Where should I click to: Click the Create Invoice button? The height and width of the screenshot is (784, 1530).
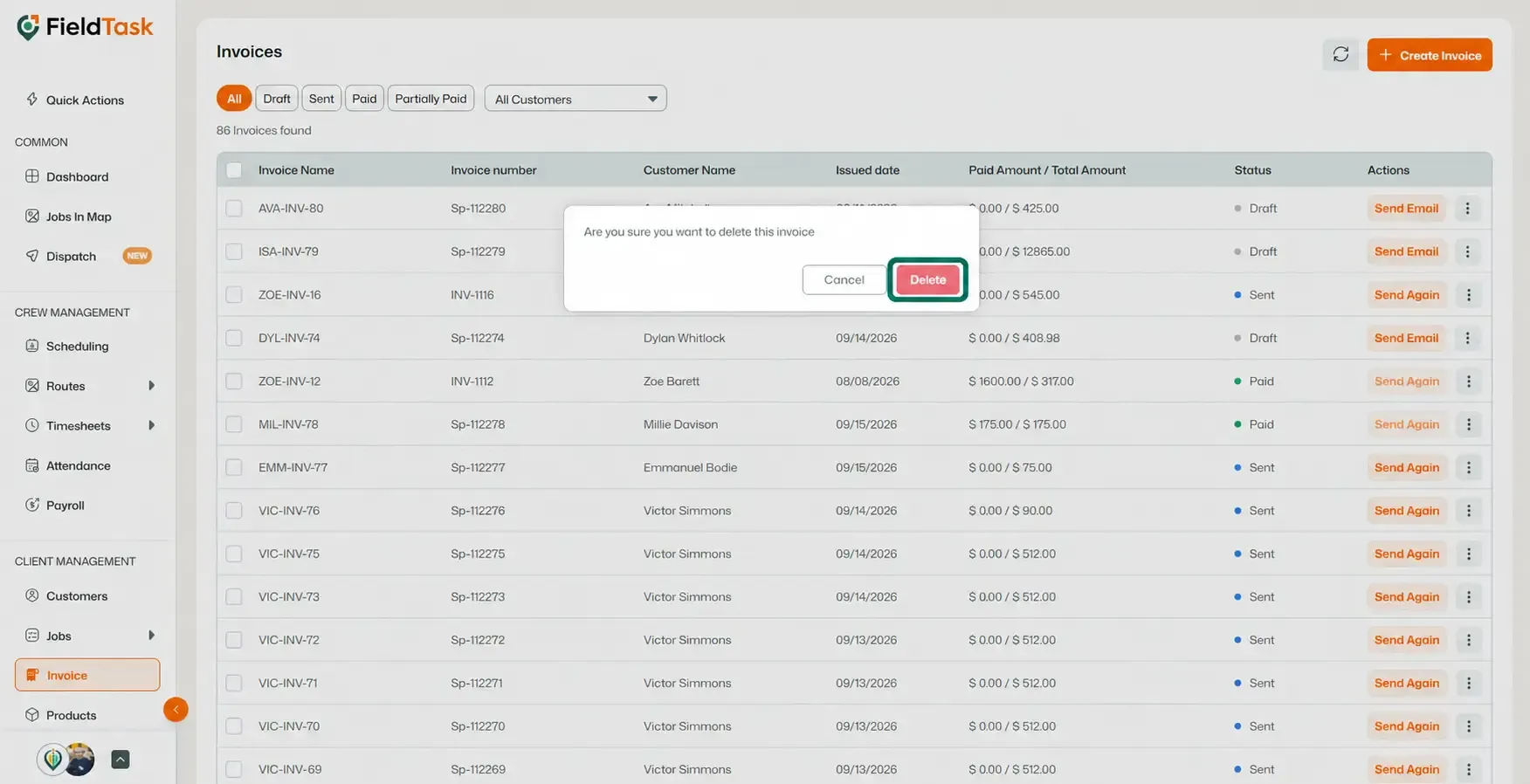pyautogui.click(x=1430, y=55)
